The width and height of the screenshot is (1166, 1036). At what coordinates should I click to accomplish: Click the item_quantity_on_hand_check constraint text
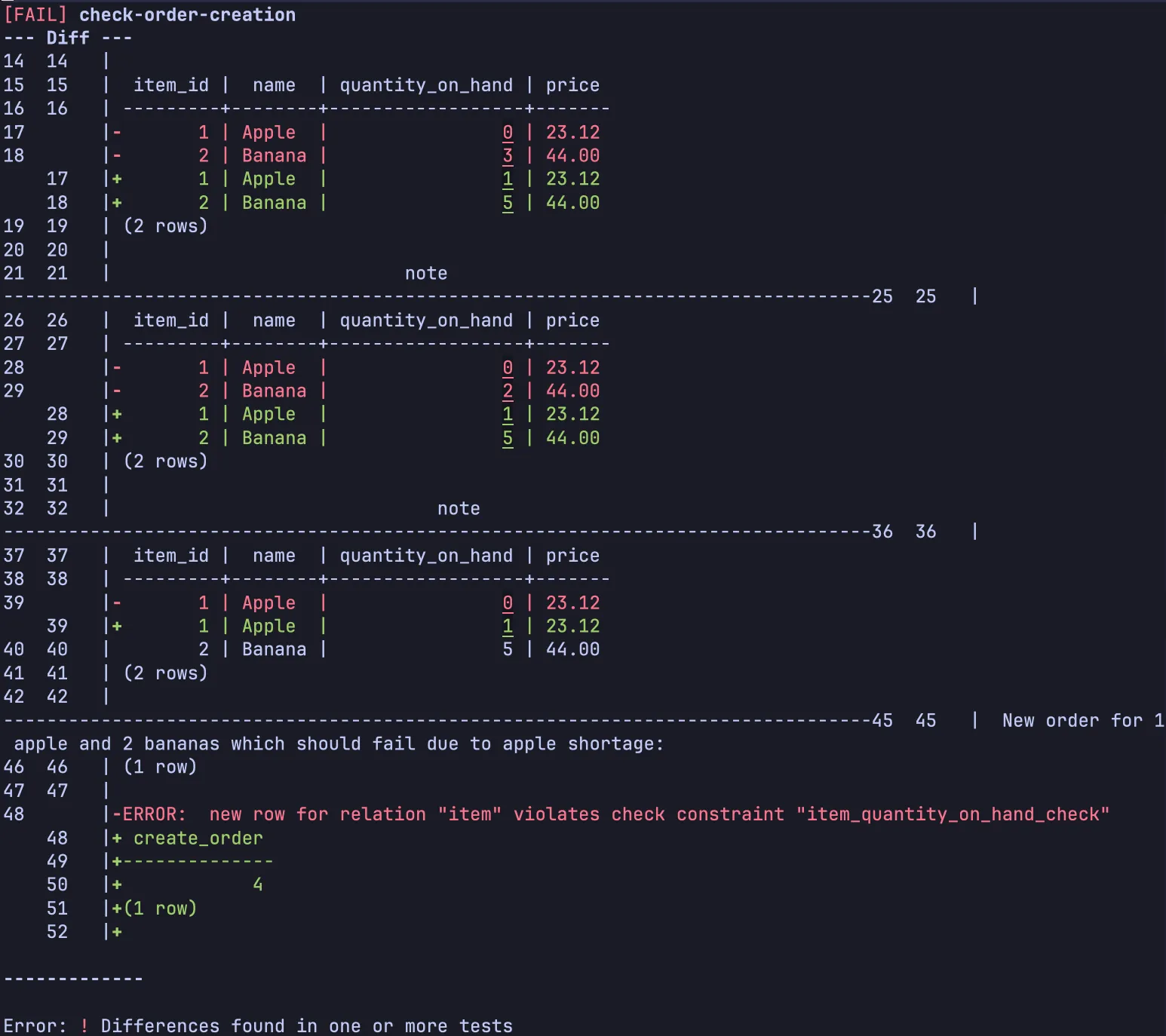[x=952, y=814]
